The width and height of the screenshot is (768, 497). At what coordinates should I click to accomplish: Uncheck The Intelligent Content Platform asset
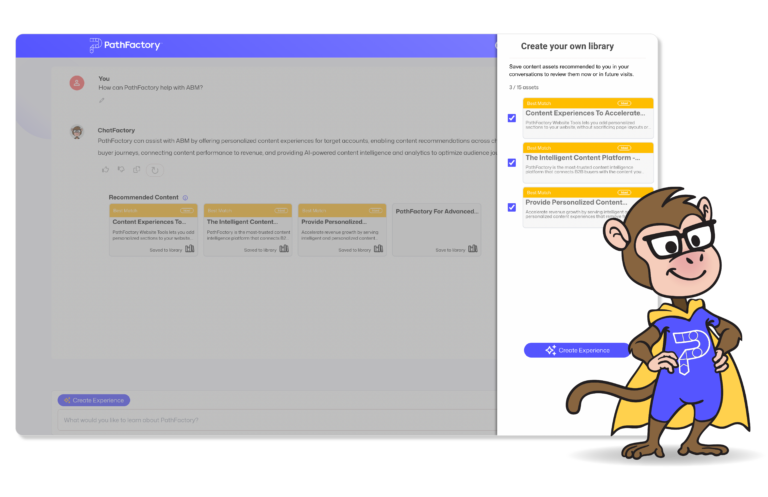coord(512,163)
